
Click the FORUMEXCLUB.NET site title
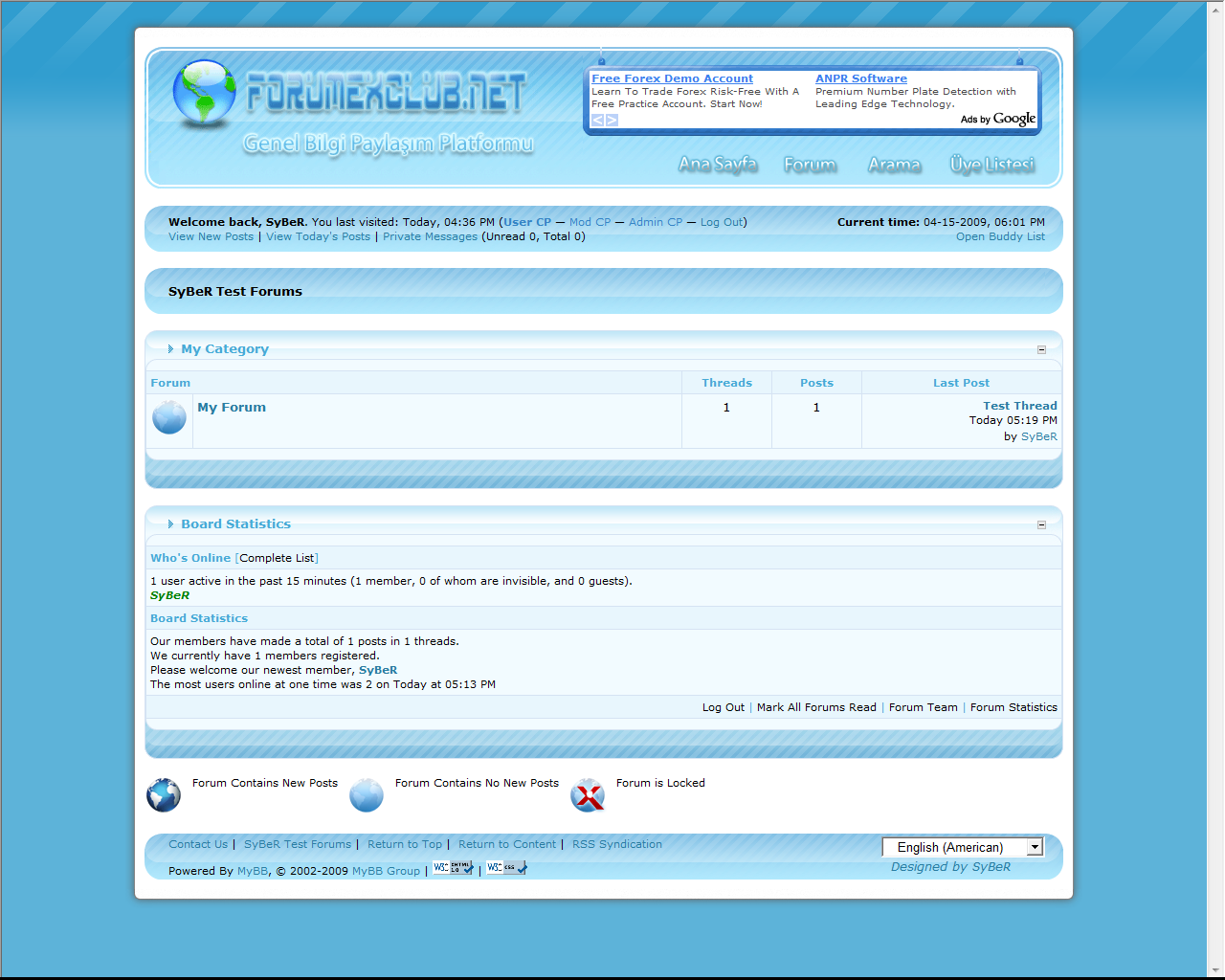[386, 93]
